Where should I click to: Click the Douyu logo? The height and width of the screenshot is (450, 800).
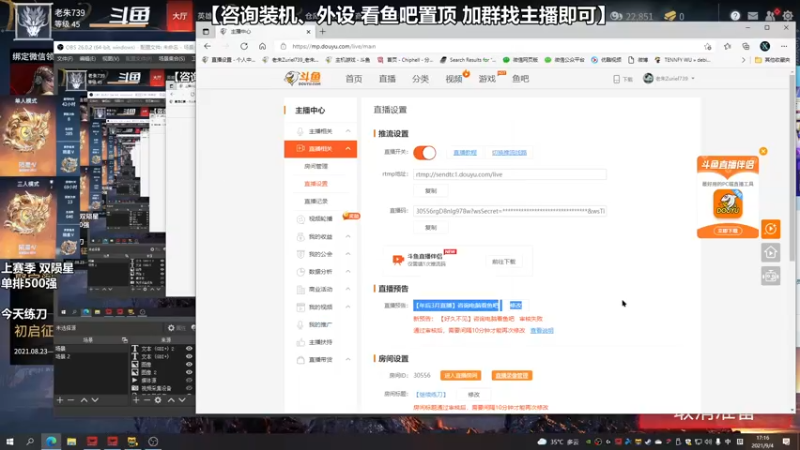(303, 79)
